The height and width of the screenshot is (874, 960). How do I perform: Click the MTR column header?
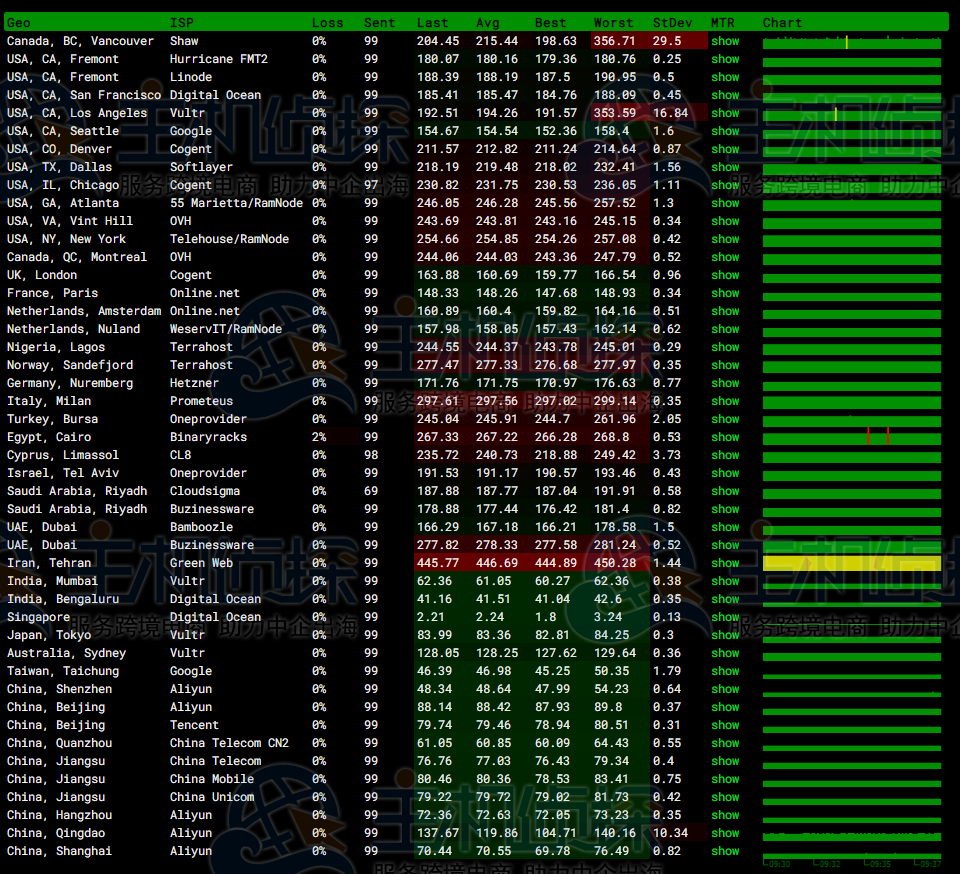722,23
